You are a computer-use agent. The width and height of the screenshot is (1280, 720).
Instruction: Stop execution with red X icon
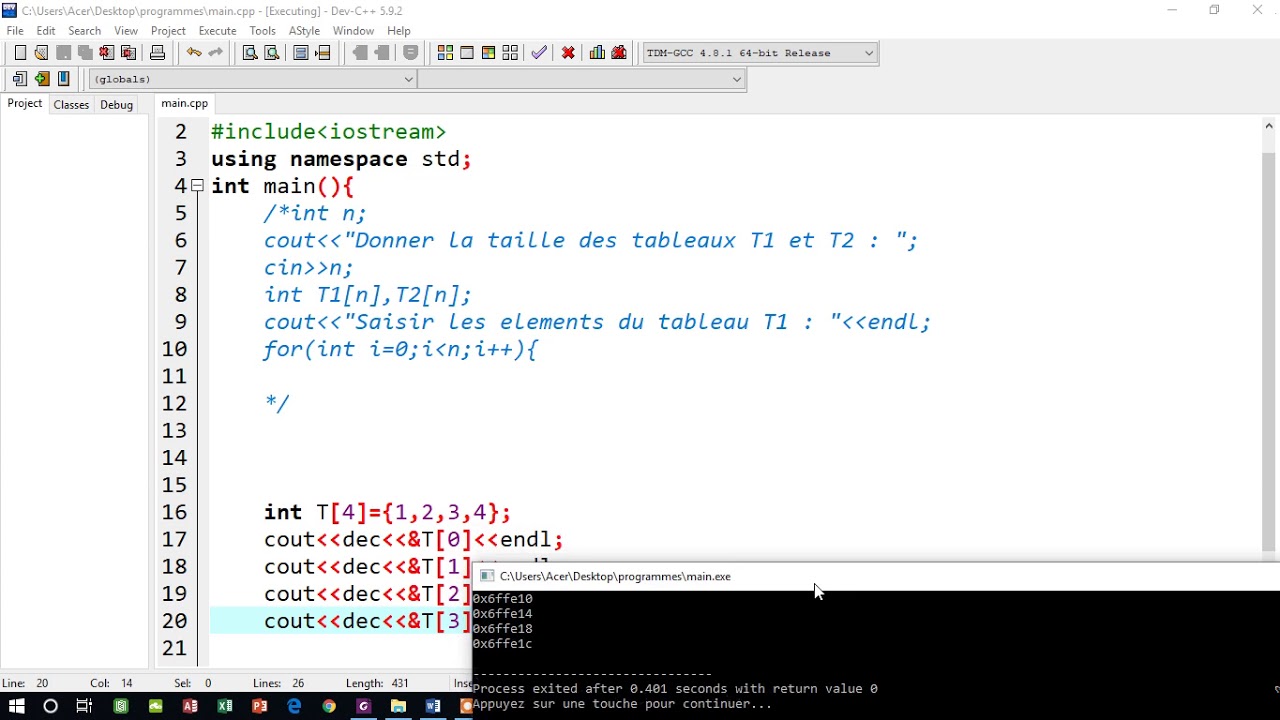[568, 53]
